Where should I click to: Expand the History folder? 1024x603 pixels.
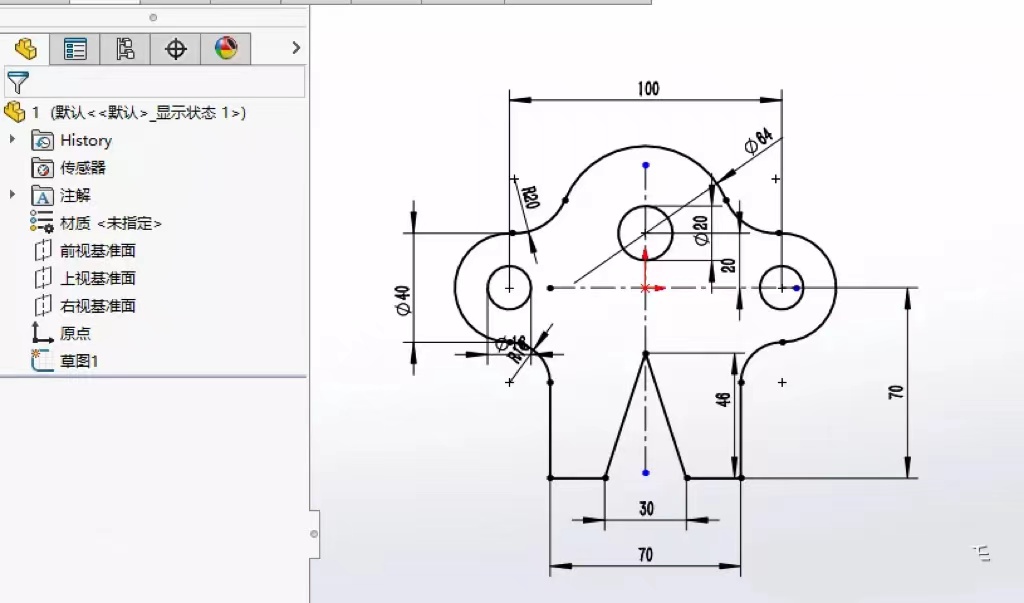(12, 140)
